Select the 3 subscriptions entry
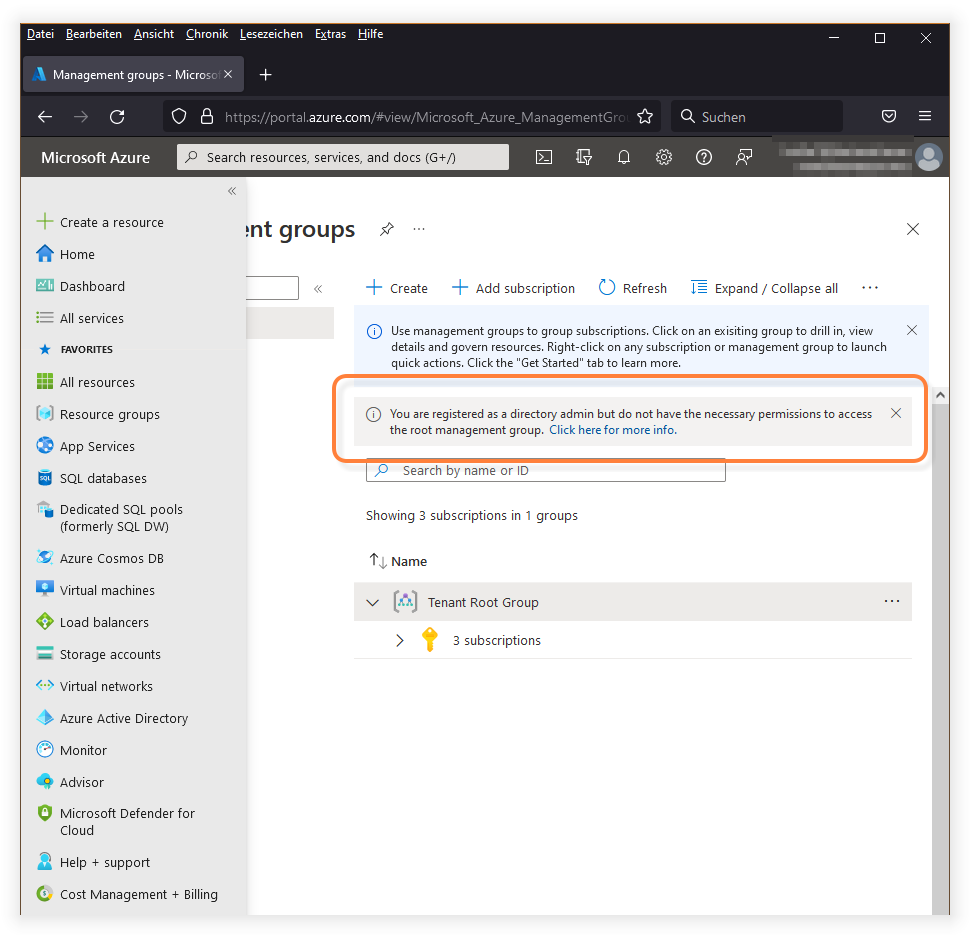The width and height of the screenshot is (970, 935). click(496, 640)
